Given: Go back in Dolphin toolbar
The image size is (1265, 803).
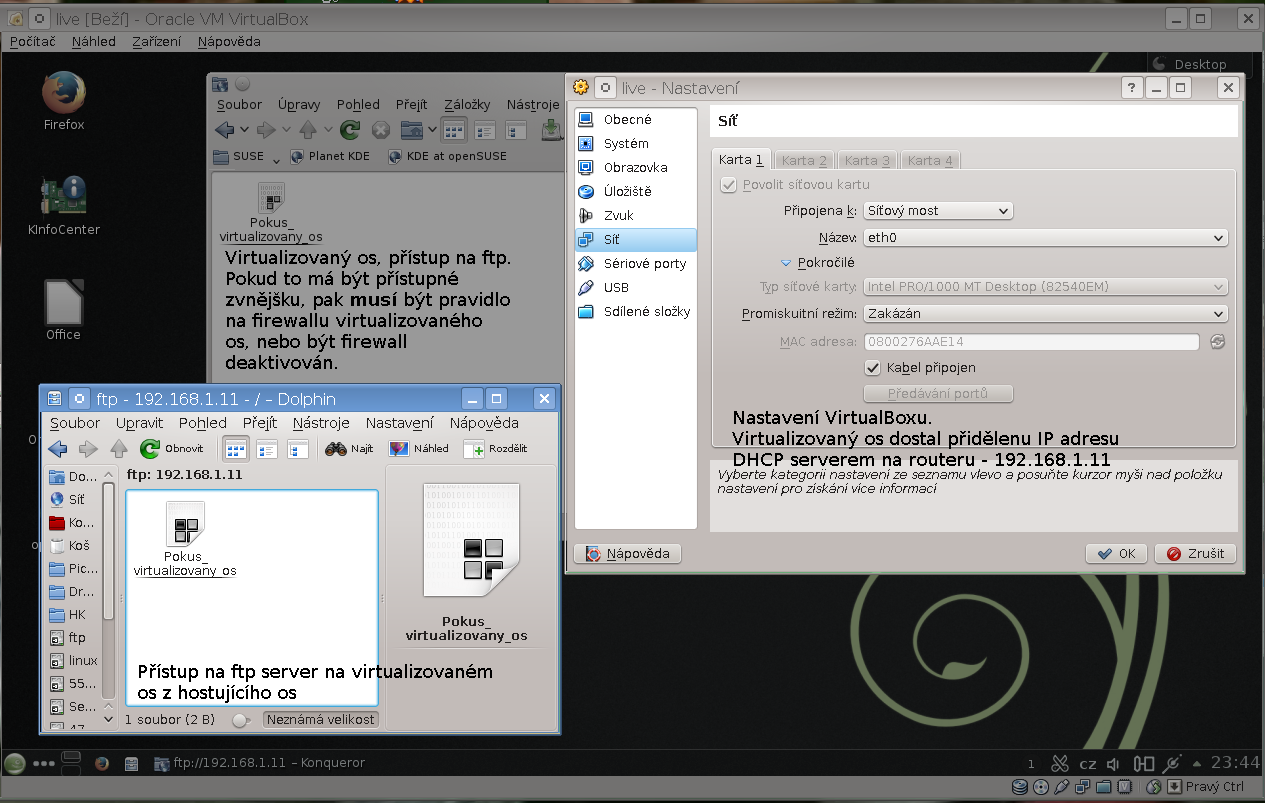Looking at the screenshot, I should (x=58, y=449).
